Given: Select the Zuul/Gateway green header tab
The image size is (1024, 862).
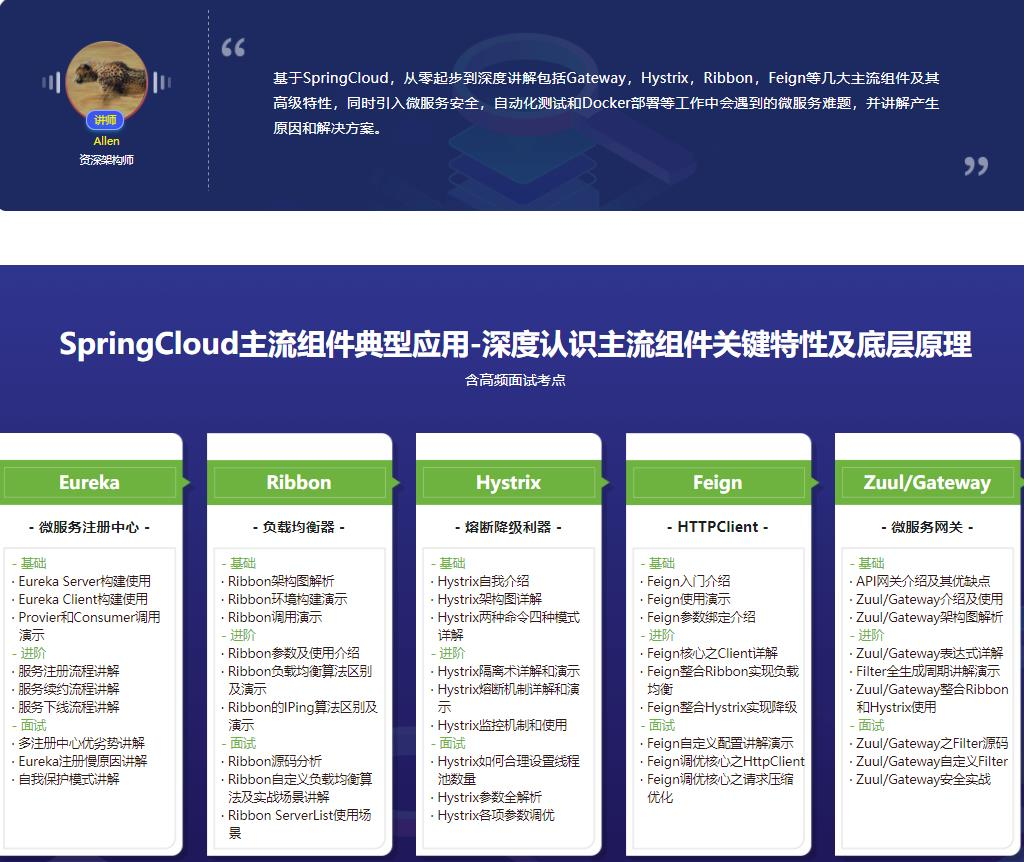Looking at the screenshot, I should point(927,482).
